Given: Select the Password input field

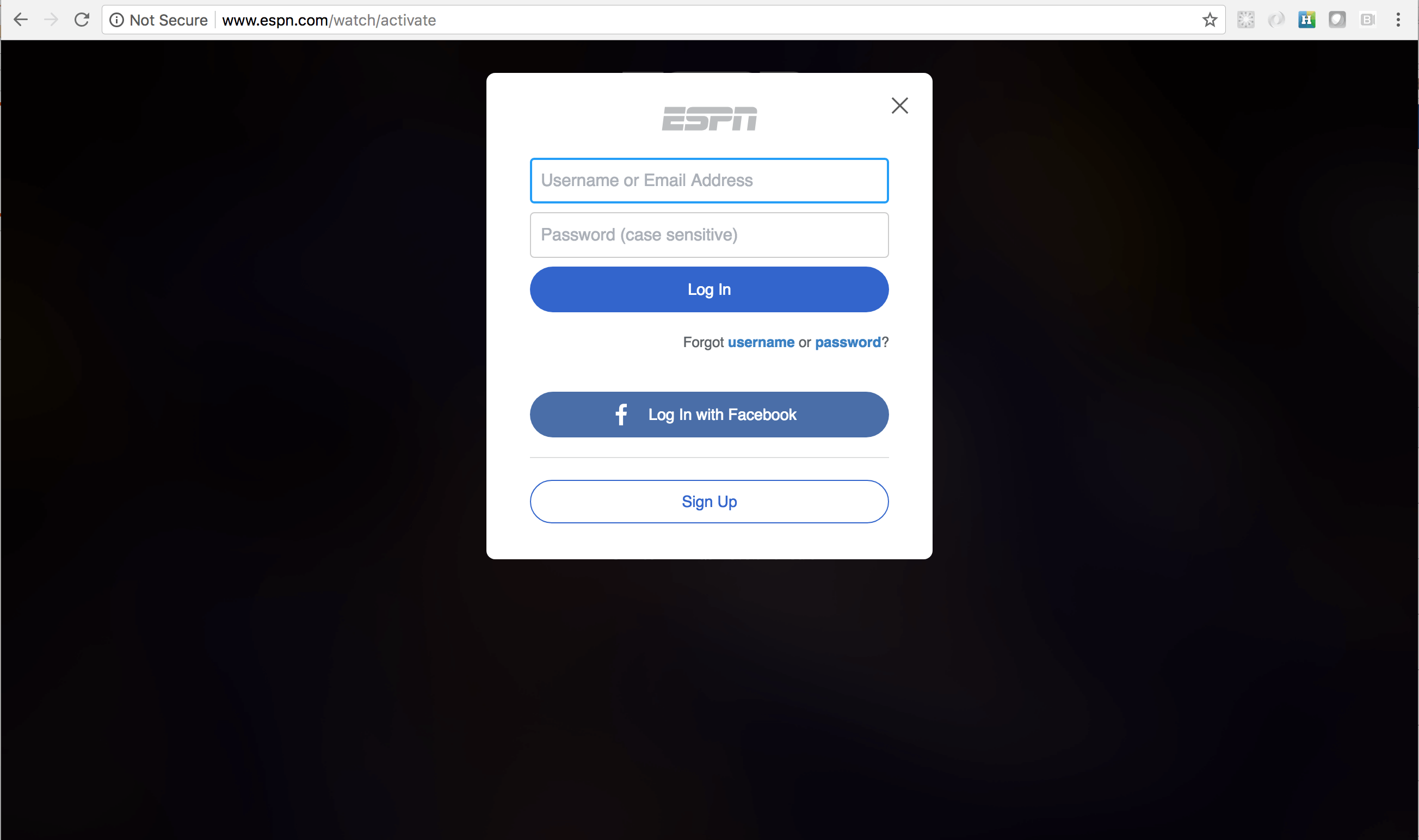Looking at the screenshot, I should 709,234.
